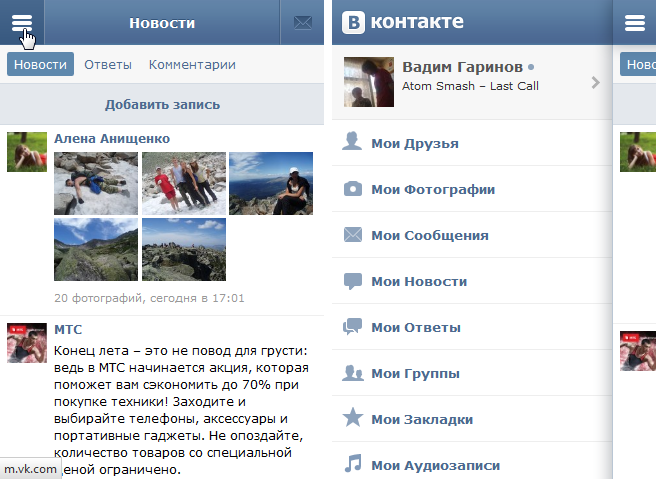Open Мои Сообщения menu item
Screen dimensions: 656x479
point(472,235)
